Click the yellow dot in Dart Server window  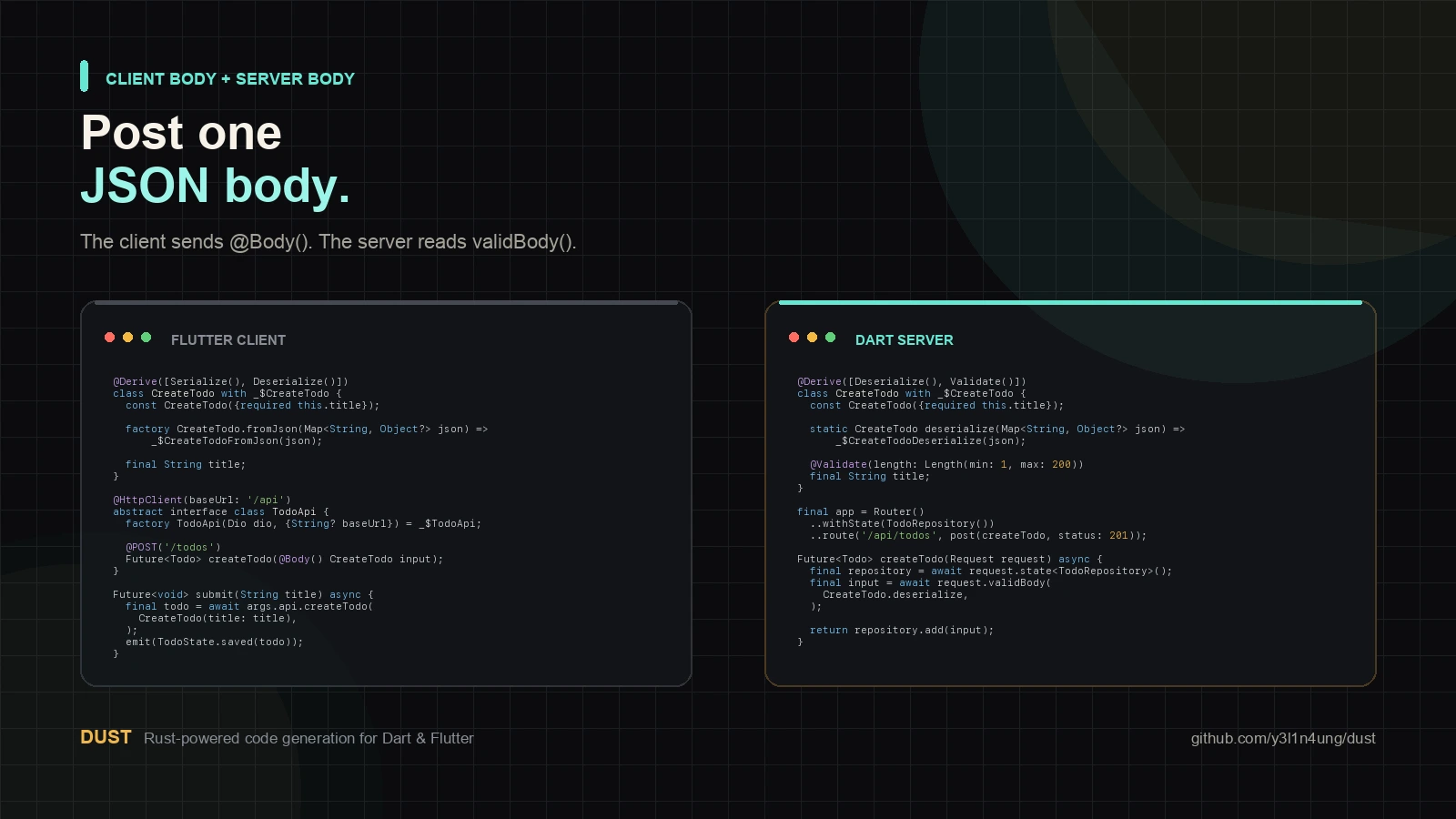coord(812,338)
